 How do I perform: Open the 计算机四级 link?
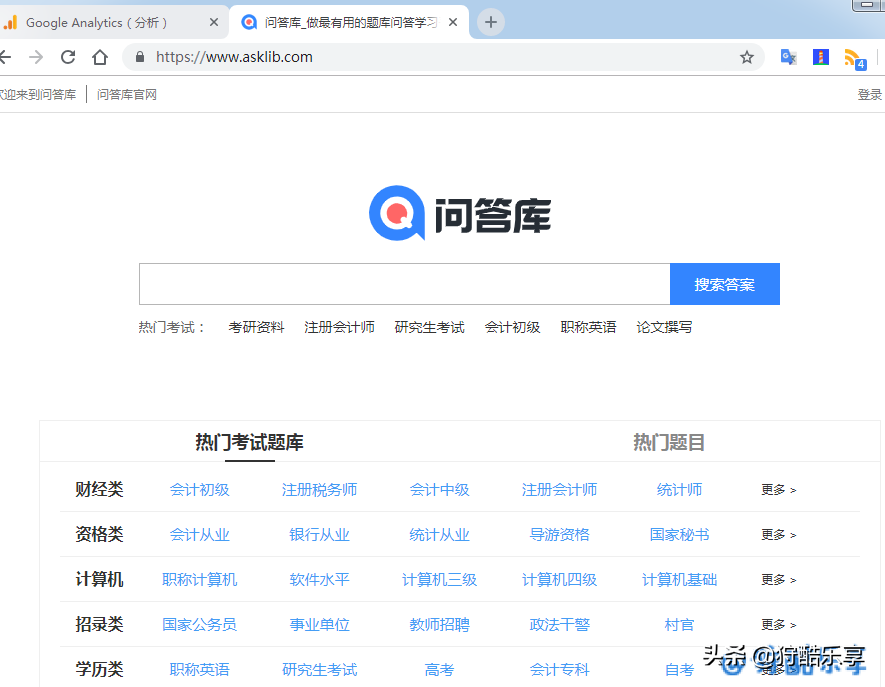[x=559, y=580]
